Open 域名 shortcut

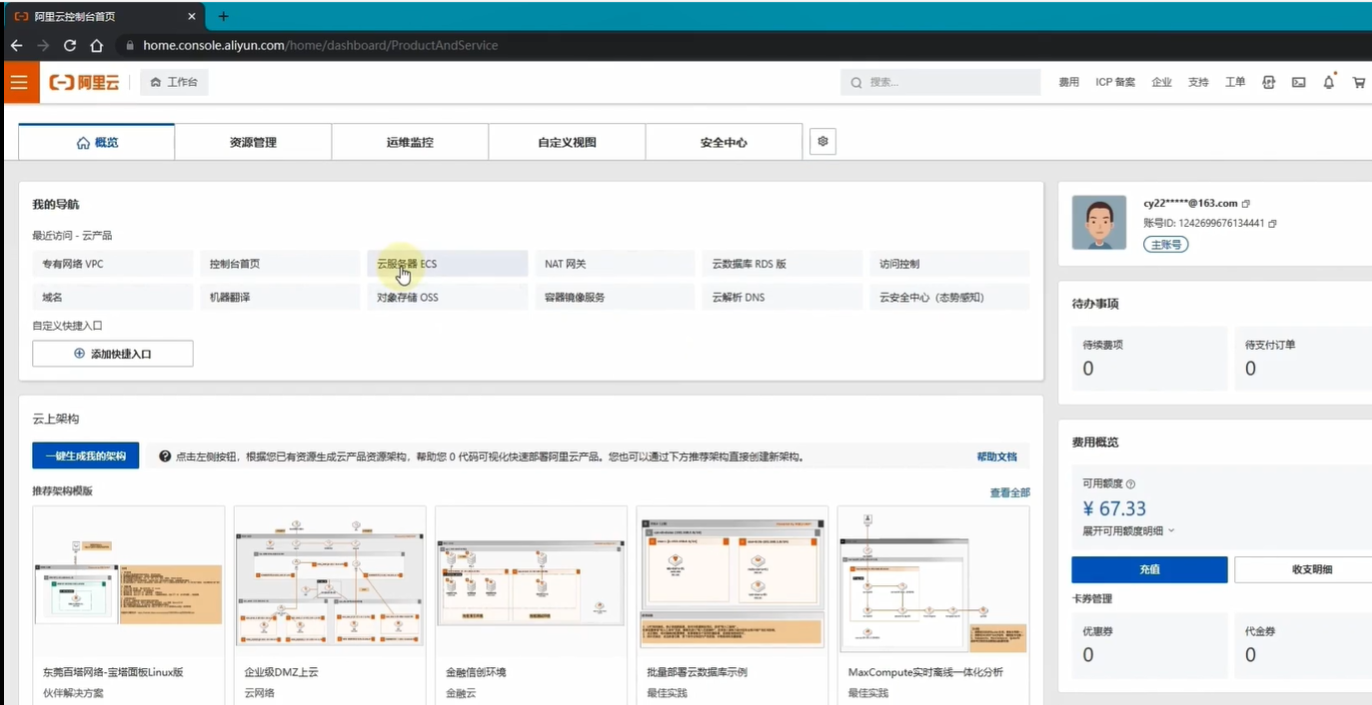113,297
